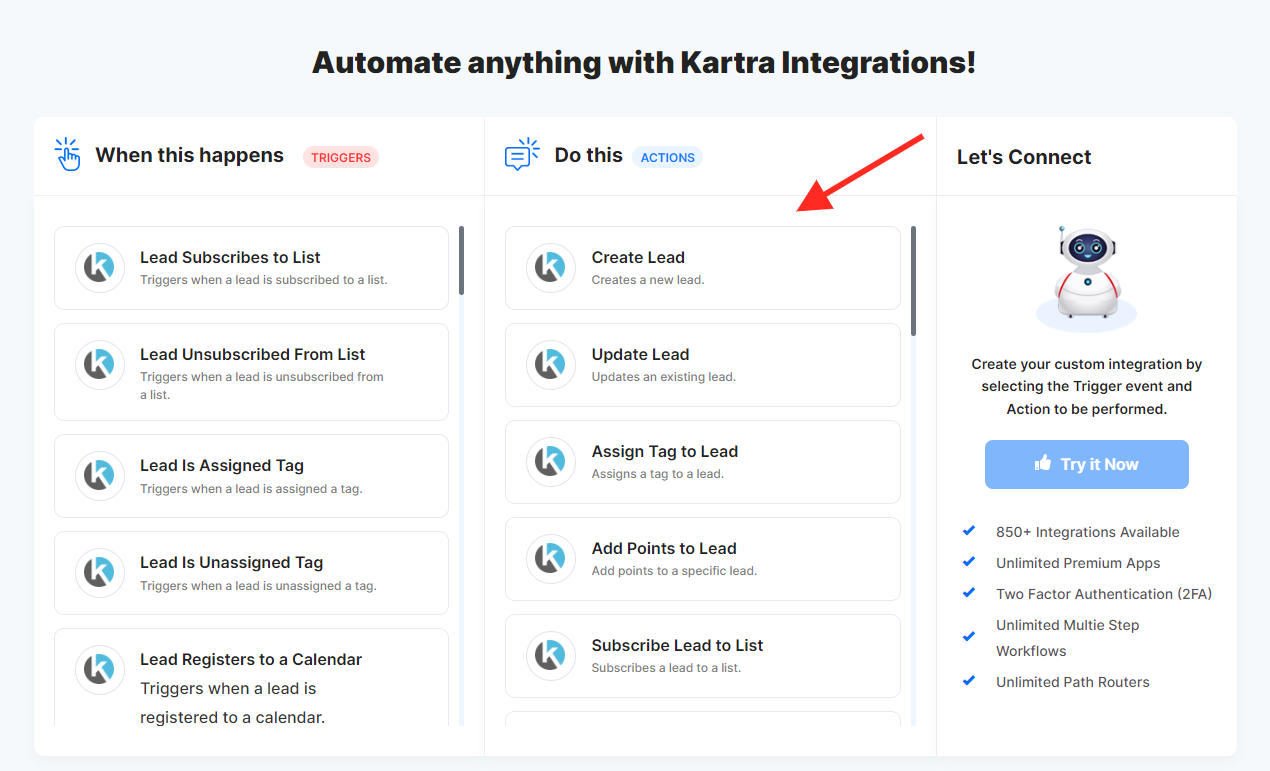This screenshot has width=1270, height=771.
Task: Click Kartra icon beside Lead Subscribes to List
Action: [x=100, y=268]
